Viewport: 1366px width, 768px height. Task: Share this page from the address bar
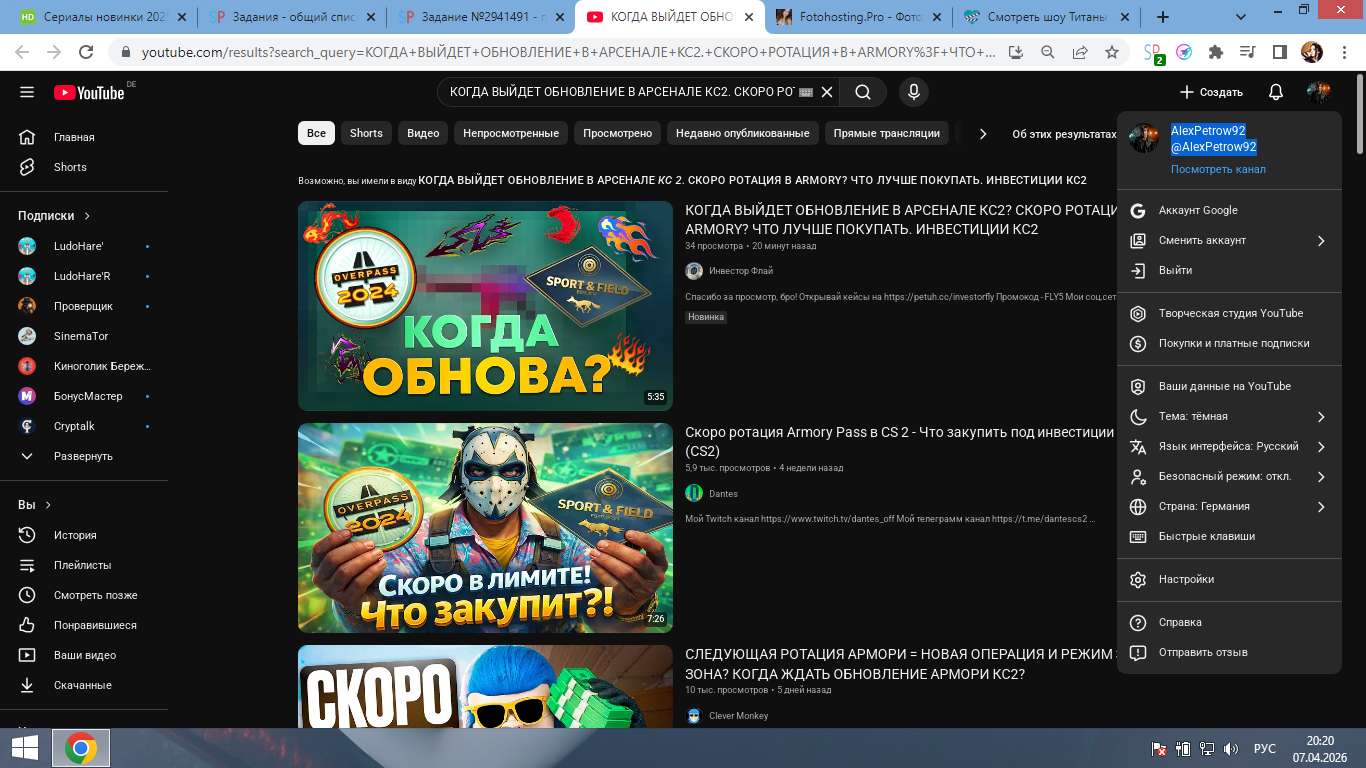[1080, 52]
